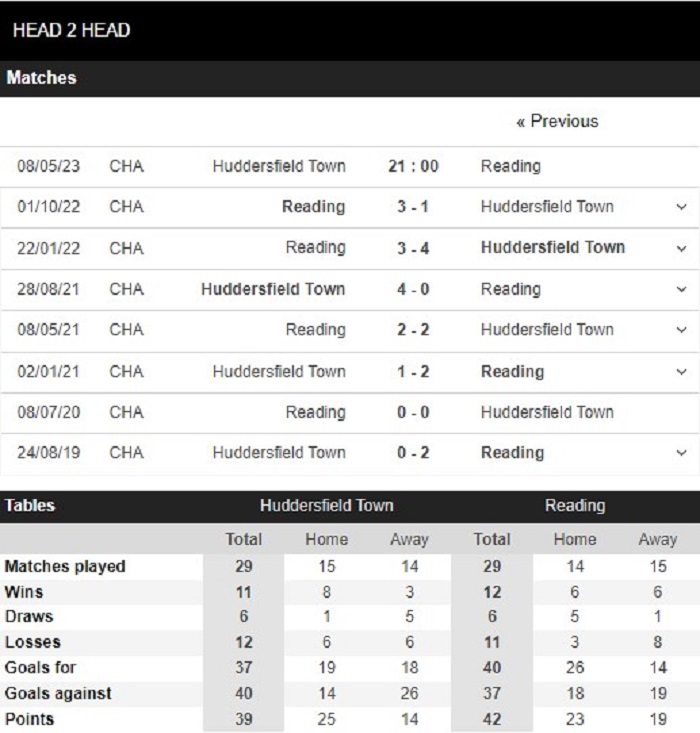This screenshot has height=733, width=700.
Task: Open the 3 - 4 score result
Action: [413, 248]
